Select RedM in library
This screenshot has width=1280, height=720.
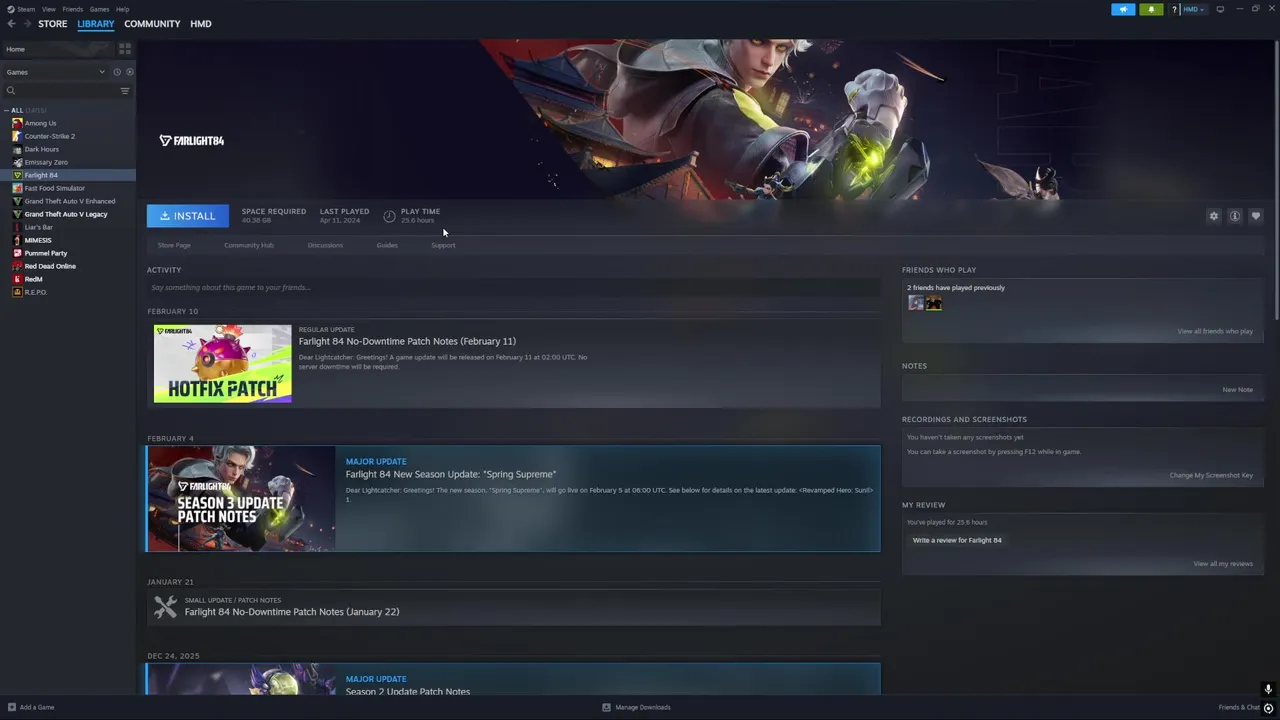(68, 279)
